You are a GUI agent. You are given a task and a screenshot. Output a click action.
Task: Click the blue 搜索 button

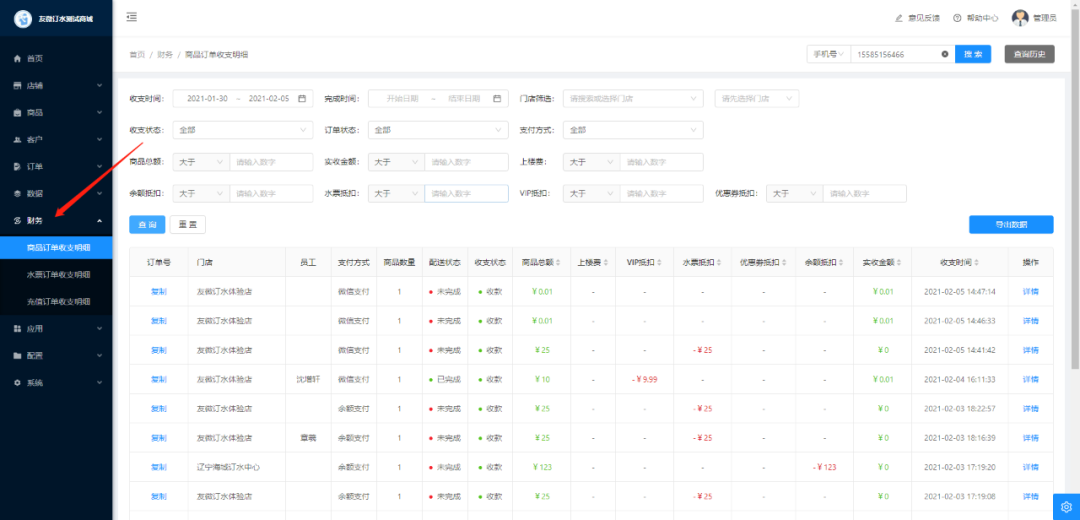pos(973,54)
